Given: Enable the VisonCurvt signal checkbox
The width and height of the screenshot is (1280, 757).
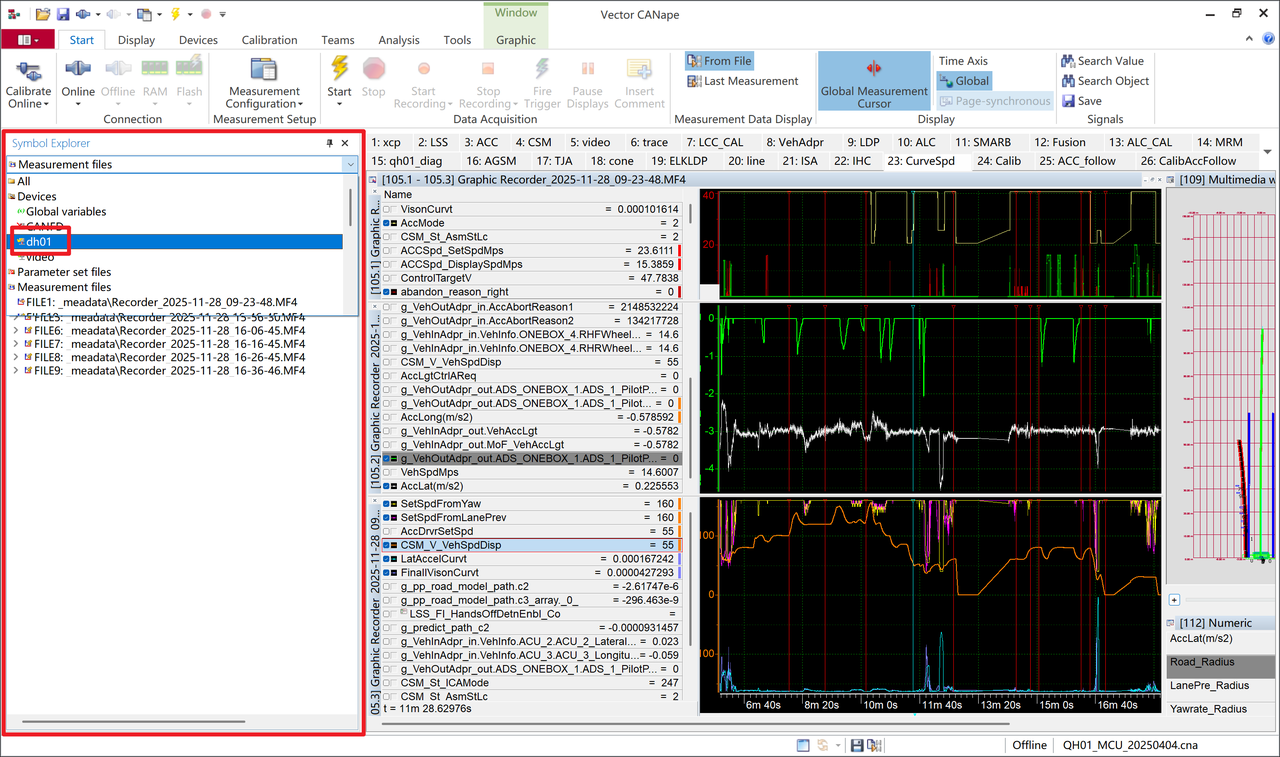Looking at the screenshot, I should [388, 209].
